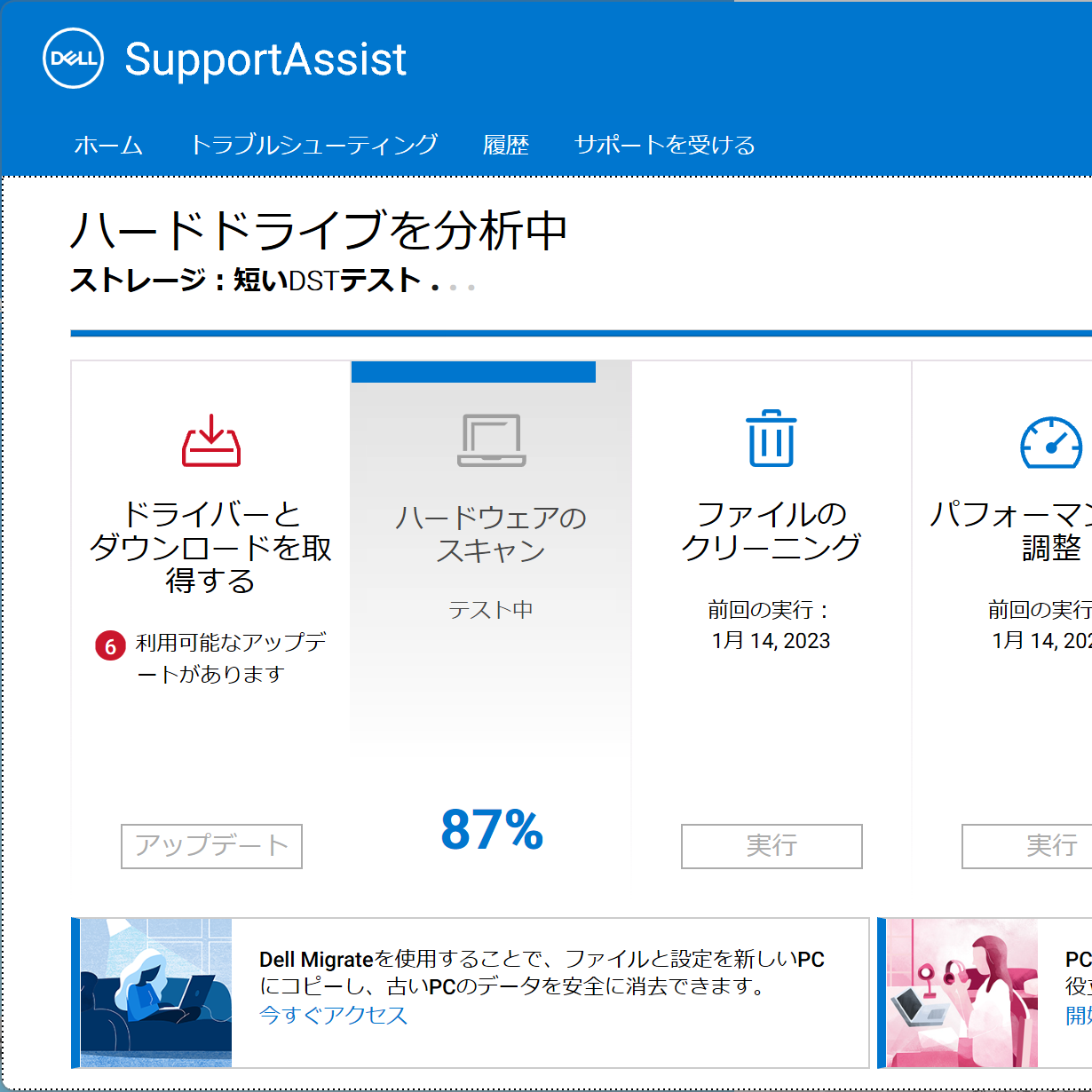
Task: Click 実行 under the performance tuning tile
Action: click(1027, 846)
